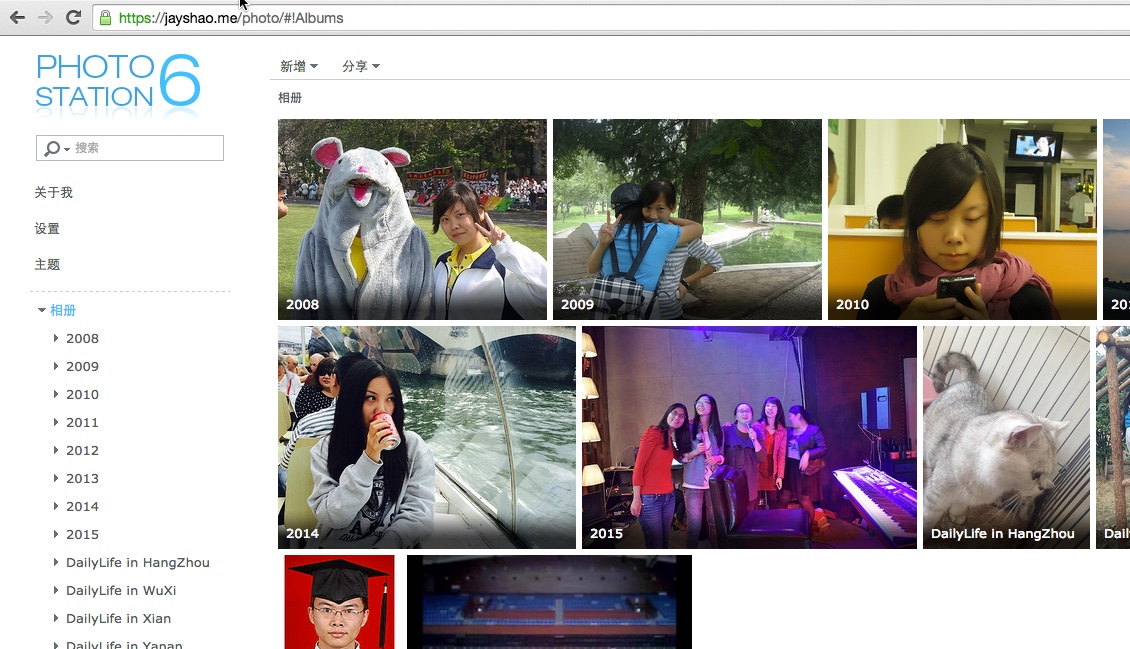Click the 相册 breadcrumb label
Viewport: 1130px width, 649px height.
point(288,97)
